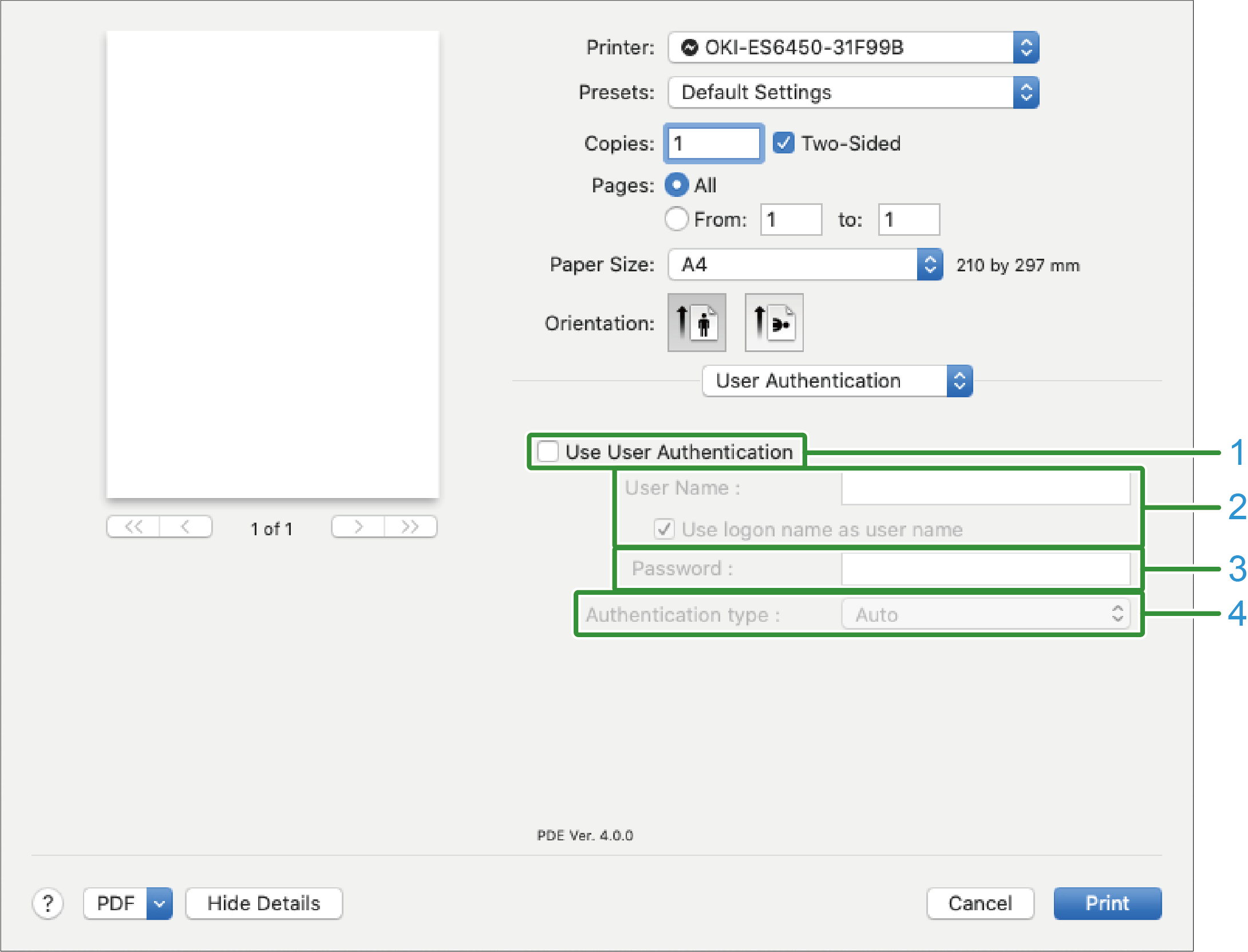Image resolution: width=1248 pixels, height=952 pixels.
Task: Go to next page preview arrow
Action: pyautogui.click(x=358, y=527)
